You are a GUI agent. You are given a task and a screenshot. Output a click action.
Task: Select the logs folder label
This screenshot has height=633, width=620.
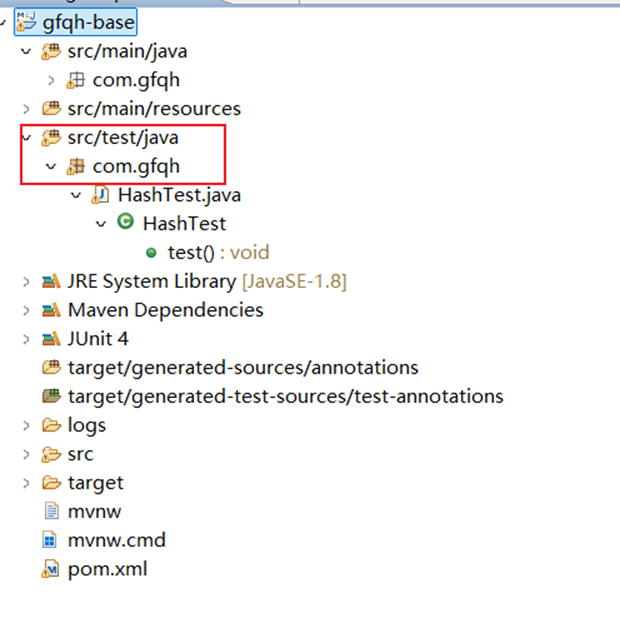click(87, 426)
